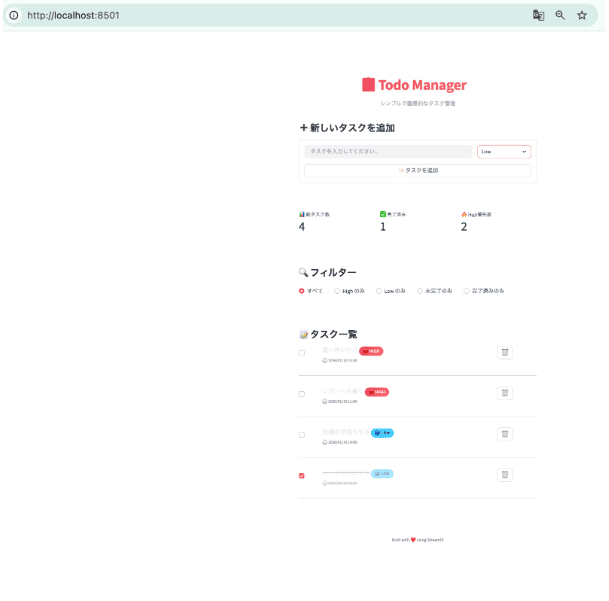
Task: Click the bar chart icon above total count 4
Action: tap(302, 214)
